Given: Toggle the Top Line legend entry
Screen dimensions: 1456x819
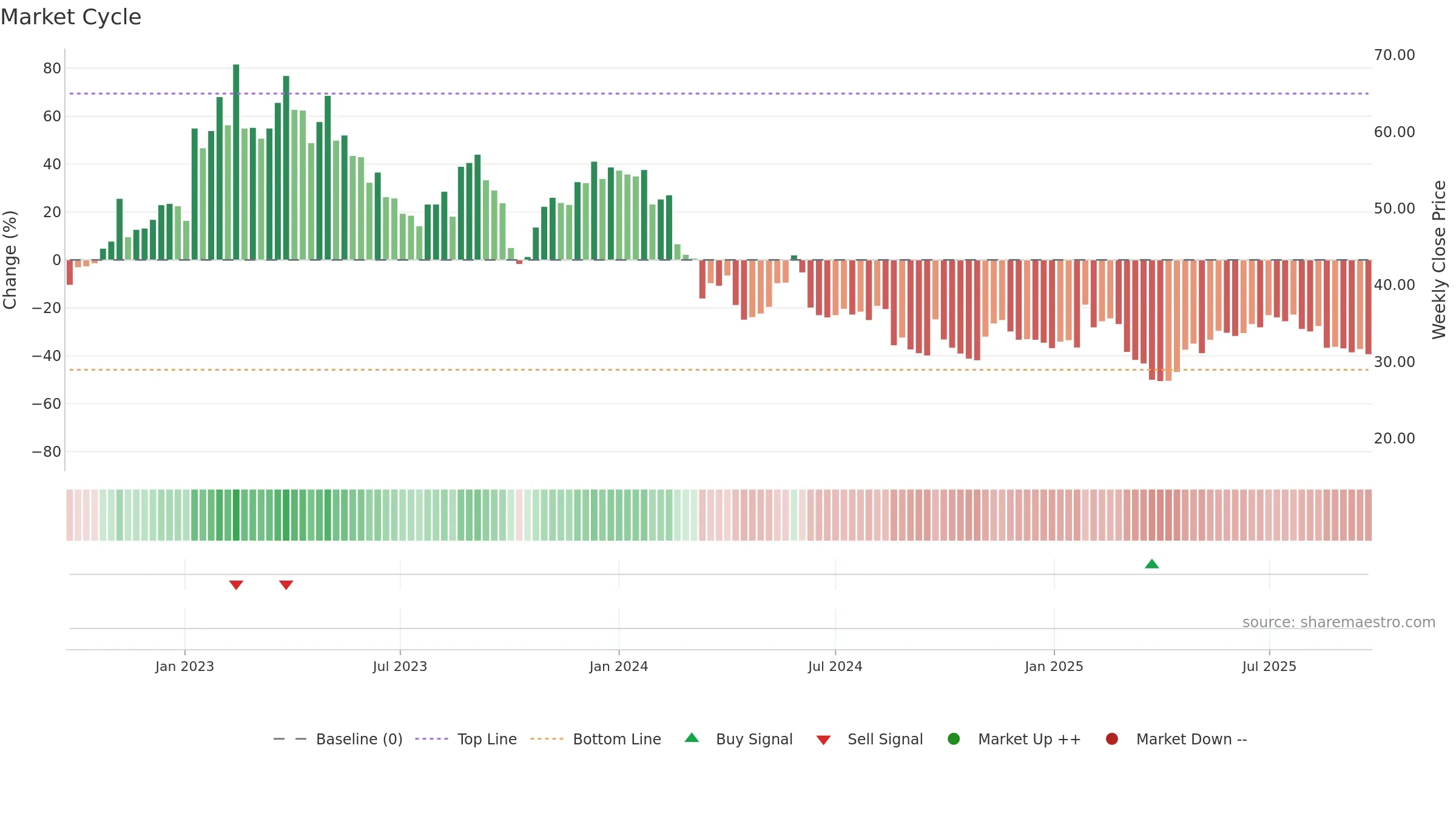Looking at the screenshot, I should [466, 739].
